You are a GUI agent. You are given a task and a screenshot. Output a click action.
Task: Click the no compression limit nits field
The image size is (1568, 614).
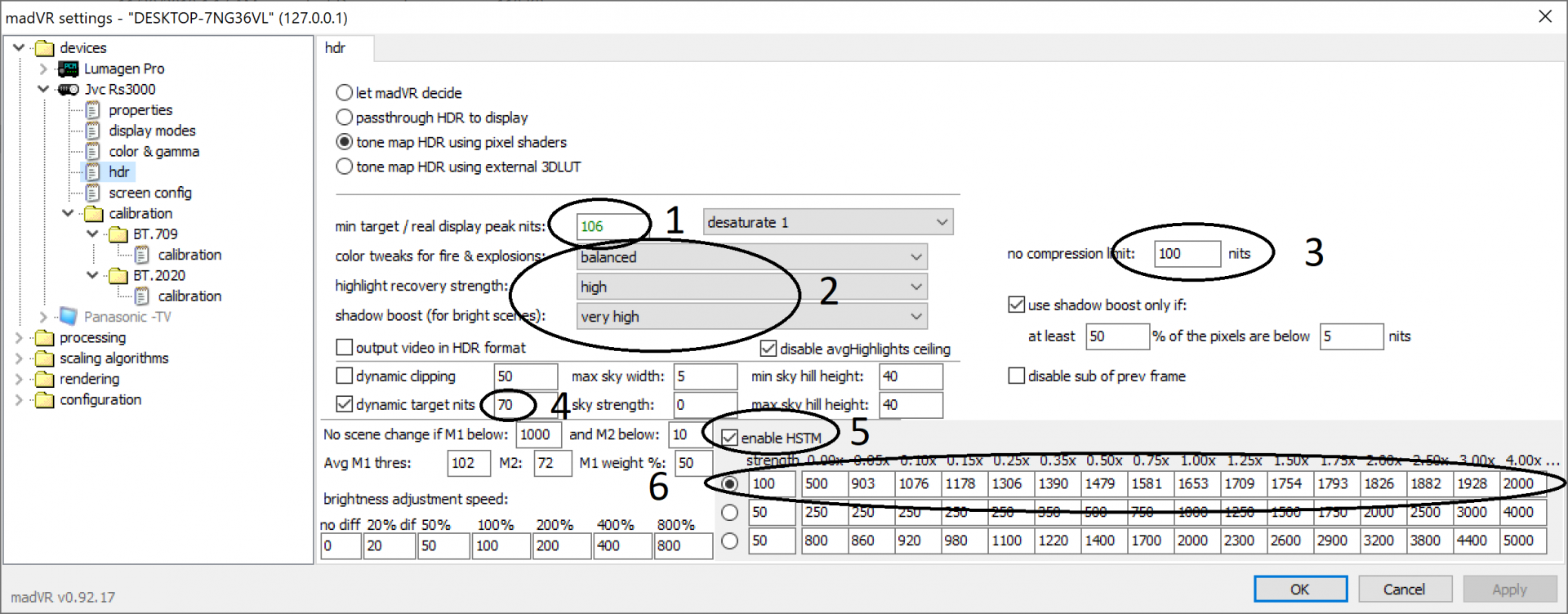coord(1187,254)
